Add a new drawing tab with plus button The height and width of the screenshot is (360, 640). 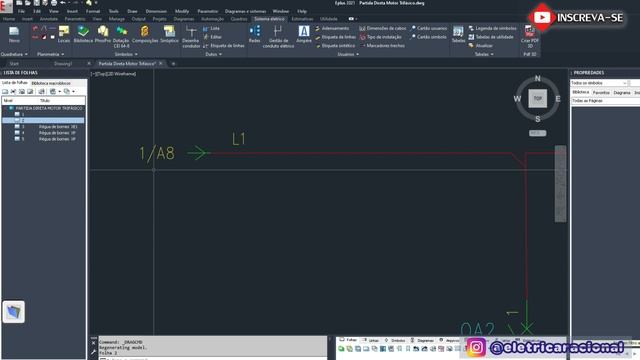coord(173,64)
